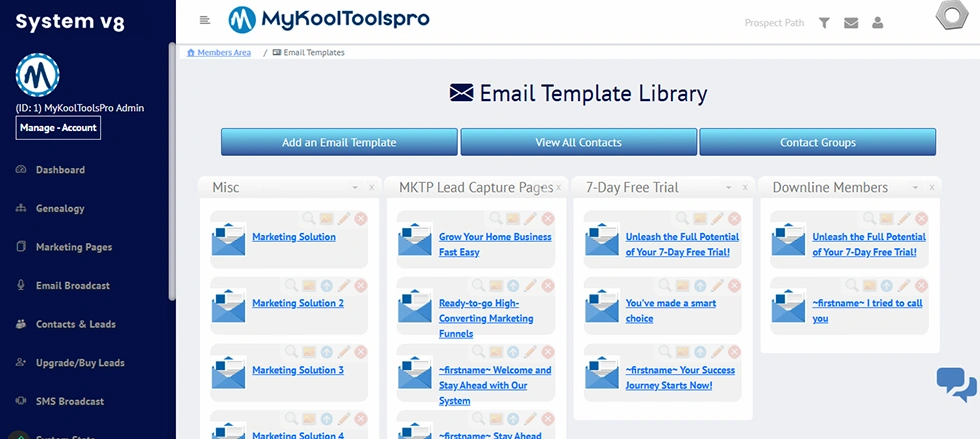Expand the 7-Day Free Trial dropdown arrow
The width and height of the screenshot is (980, 439).
click(727, 187)
